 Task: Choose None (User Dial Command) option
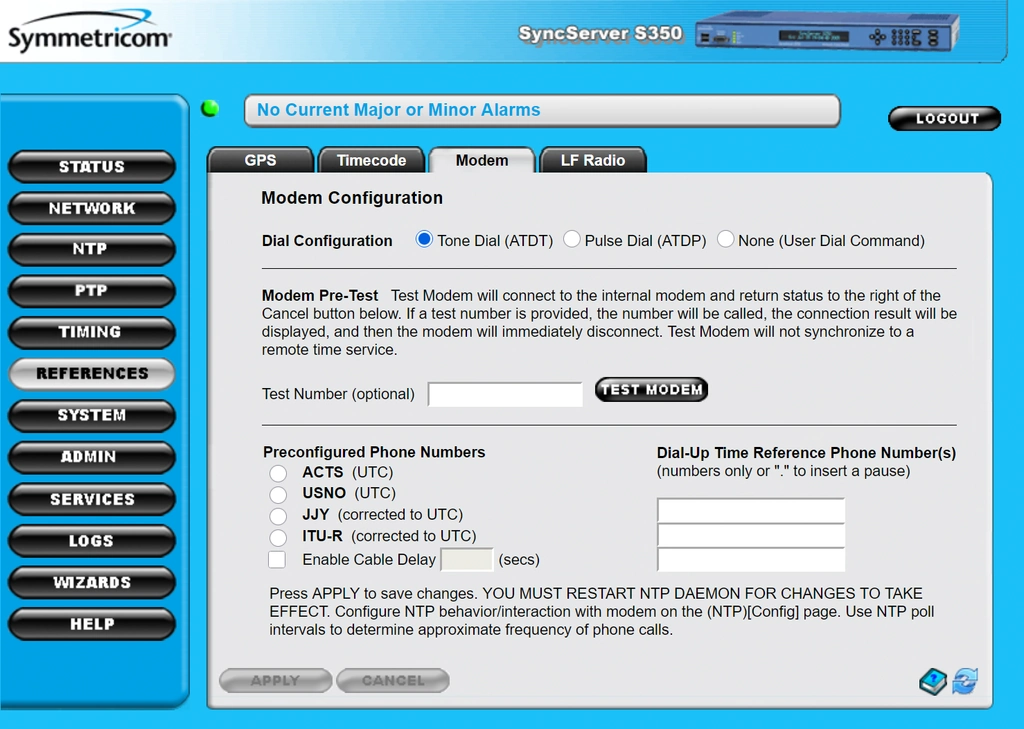point(725,240)
